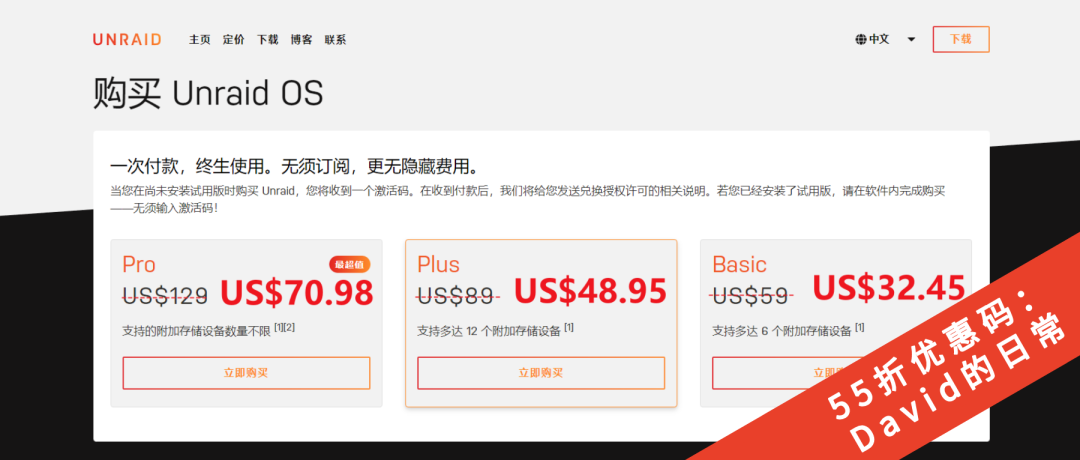Click the UNRAID logo
1080x460 pixels.
click(x=127, y=39)
